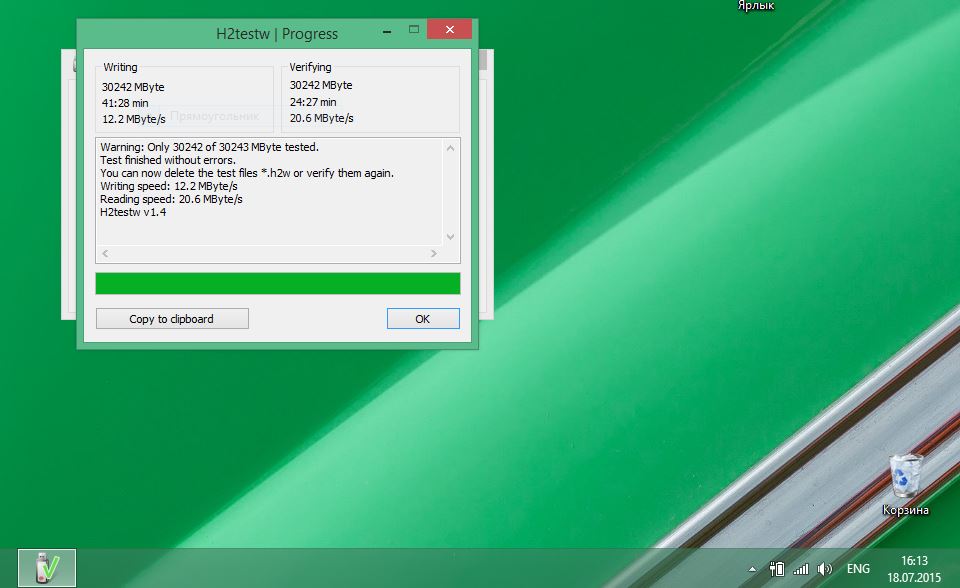Close the H2testw Progress window

click(449, 29)
